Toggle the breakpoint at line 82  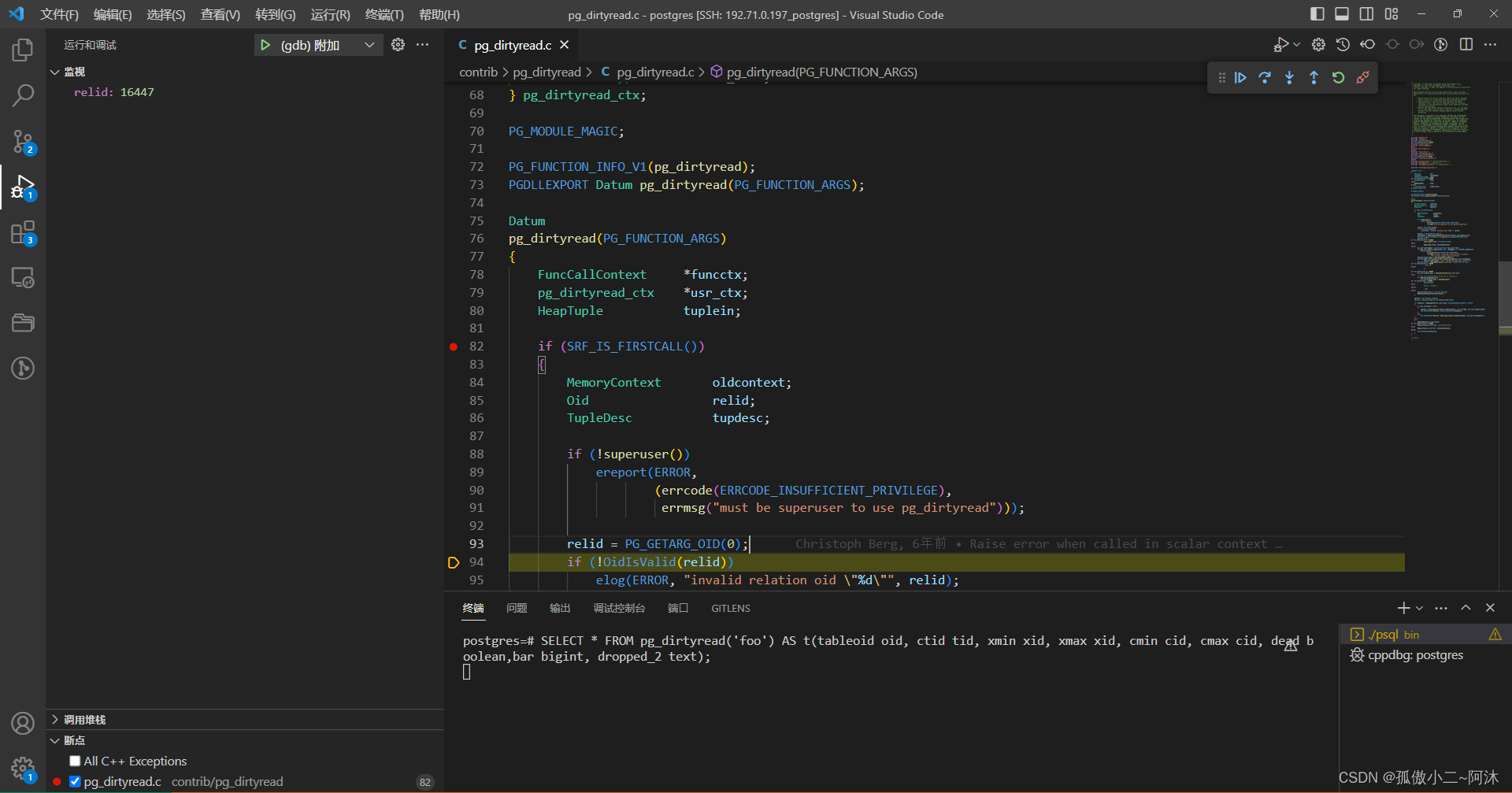454,346
